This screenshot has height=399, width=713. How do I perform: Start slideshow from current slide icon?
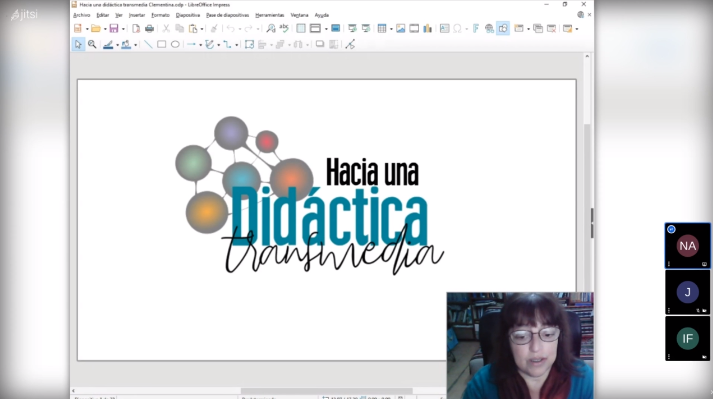point(366,29)
